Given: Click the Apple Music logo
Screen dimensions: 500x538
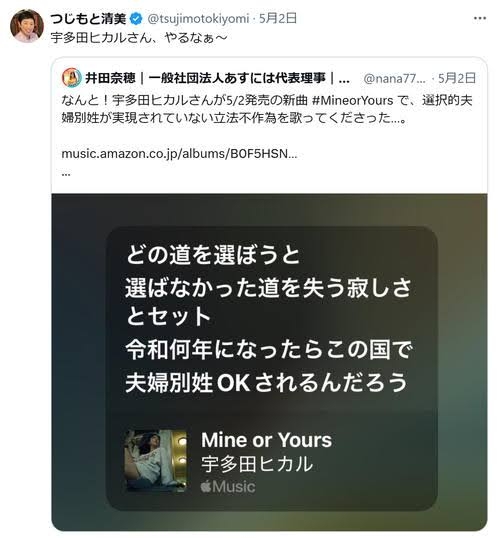Looking at the screenshot, I should pos(228,487).
